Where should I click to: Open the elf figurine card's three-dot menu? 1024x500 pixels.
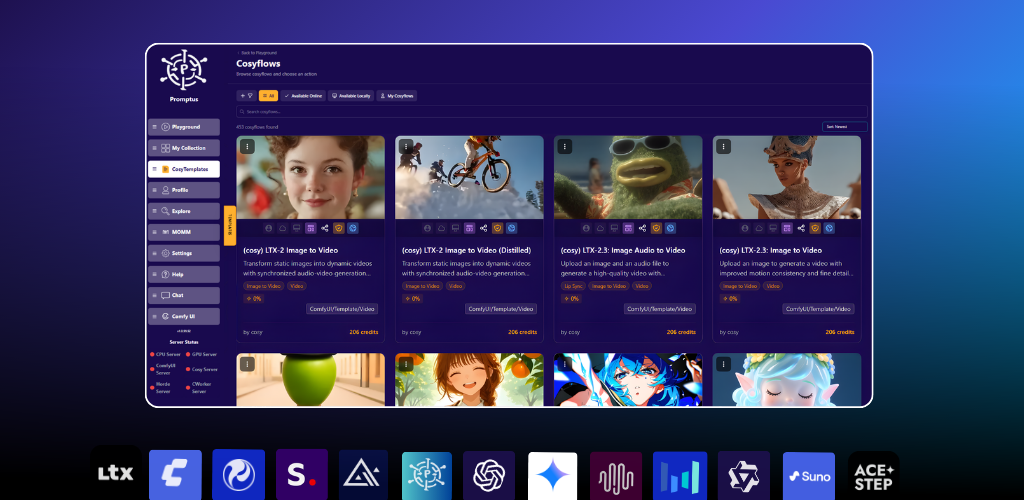point(723,364)
